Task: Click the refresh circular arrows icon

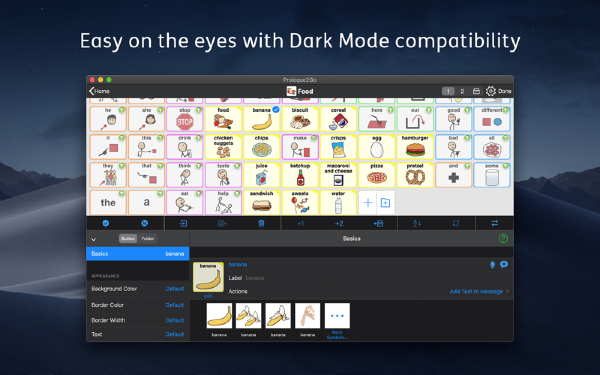Action: click(x=456, y=223)
